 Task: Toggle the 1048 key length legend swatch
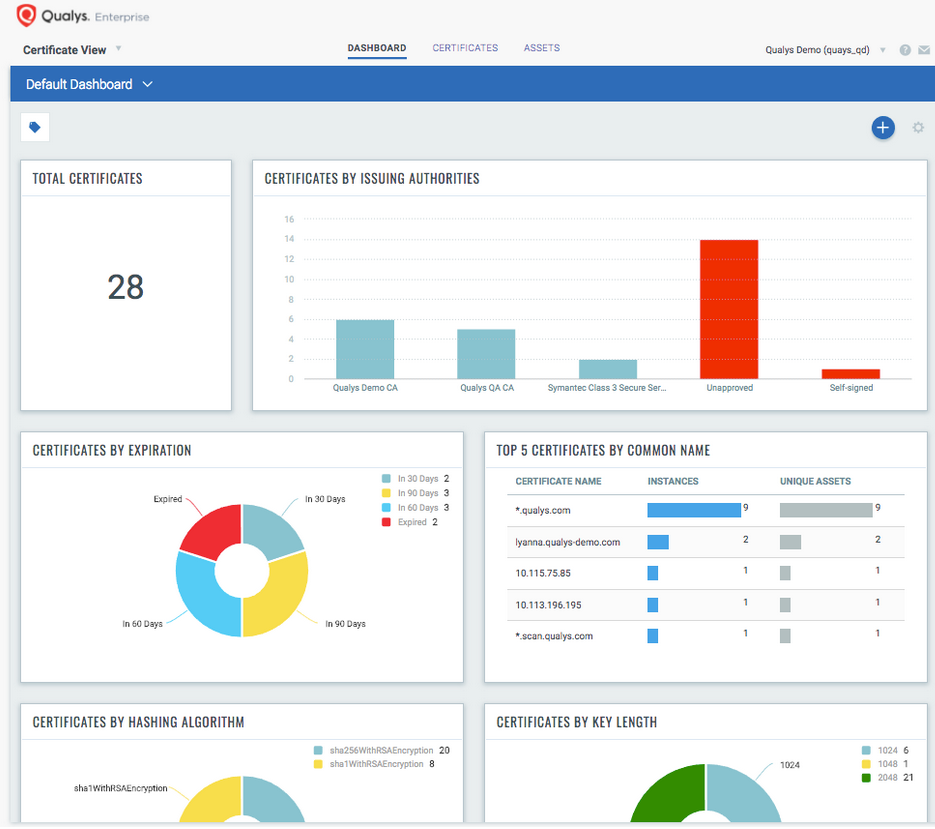tap(866, 764)
